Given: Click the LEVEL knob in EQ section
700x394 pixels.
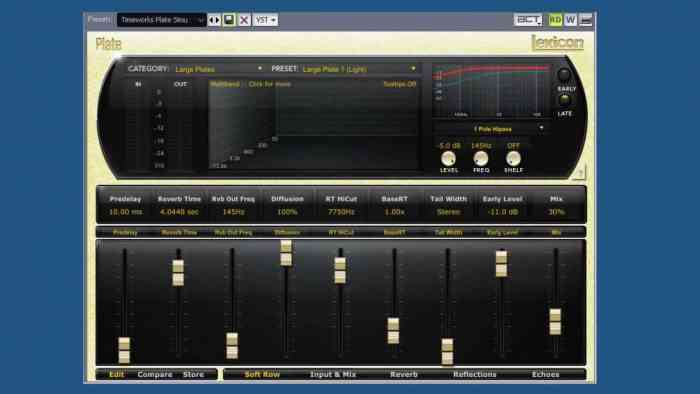Looking at the screenshot, I should pos(448,158).
